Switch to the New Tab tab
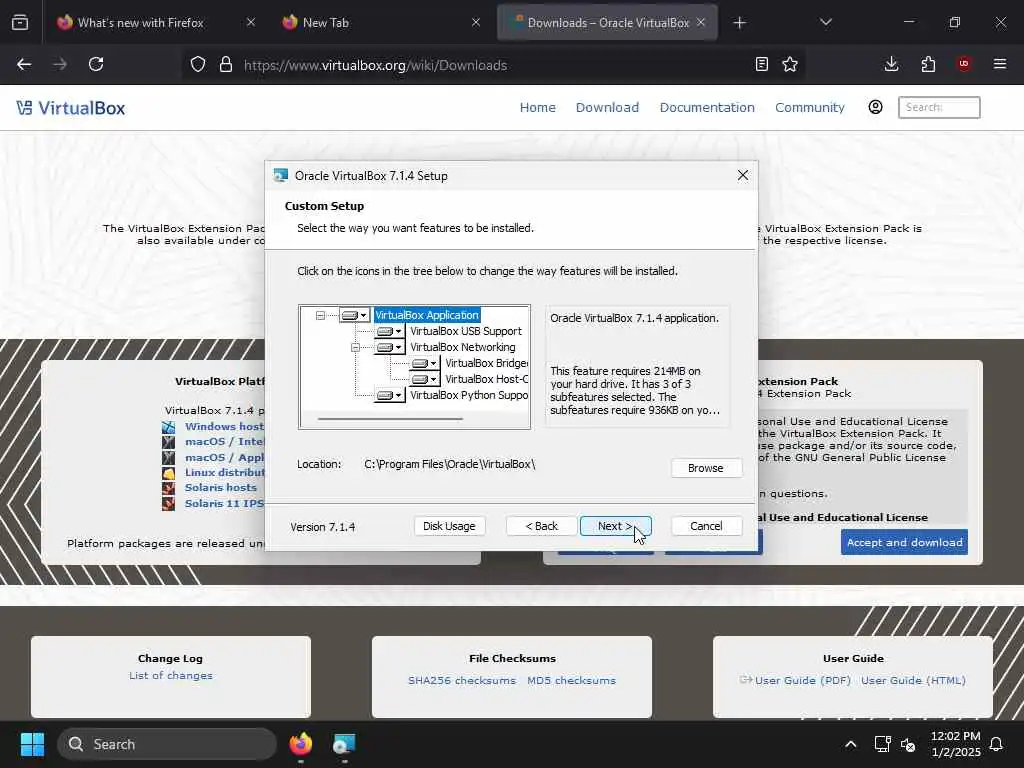The image size is (1024, 768). [x=325, y=23]
